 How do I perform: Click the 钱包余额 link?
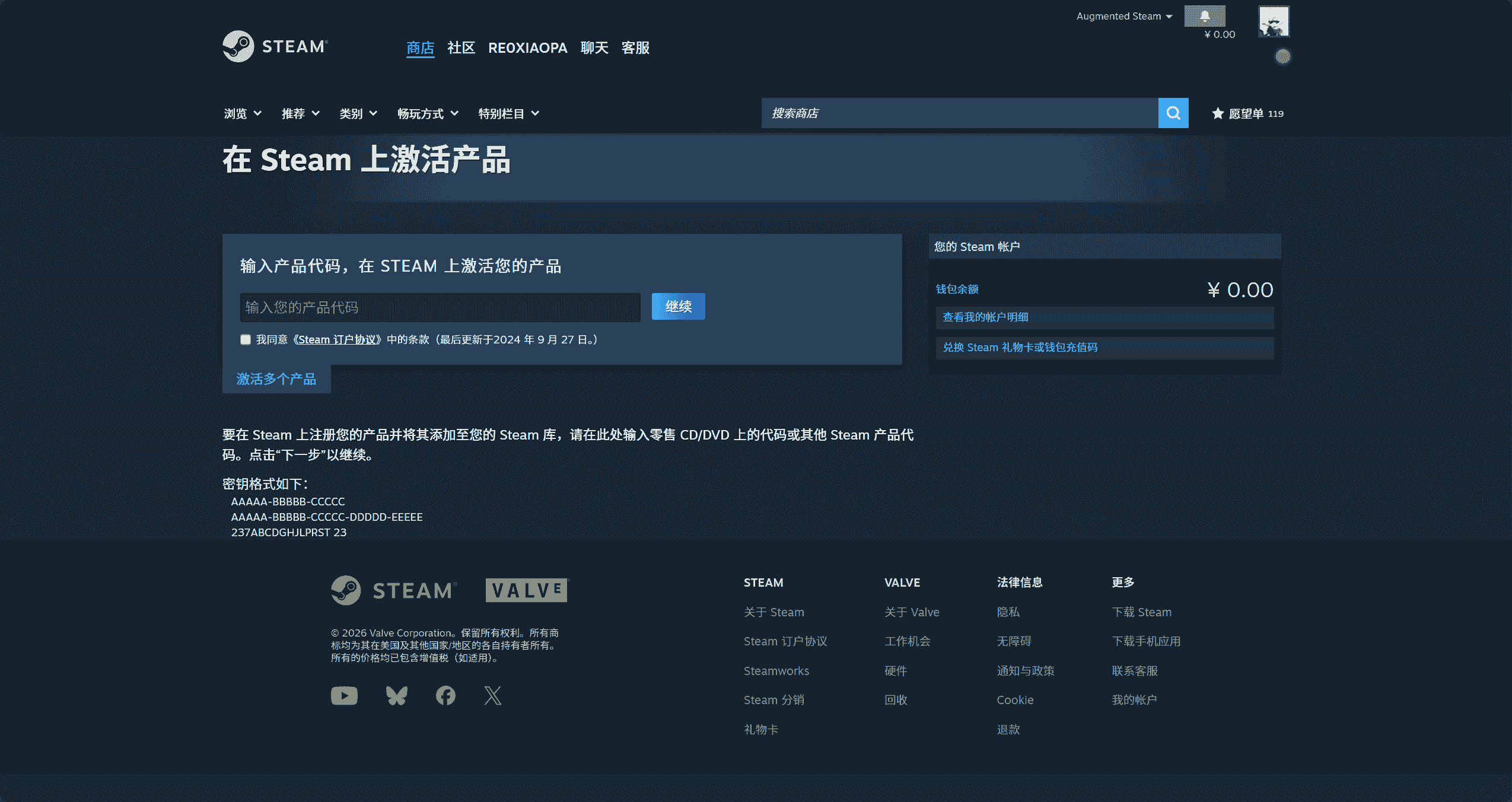(x=957, y=289)
